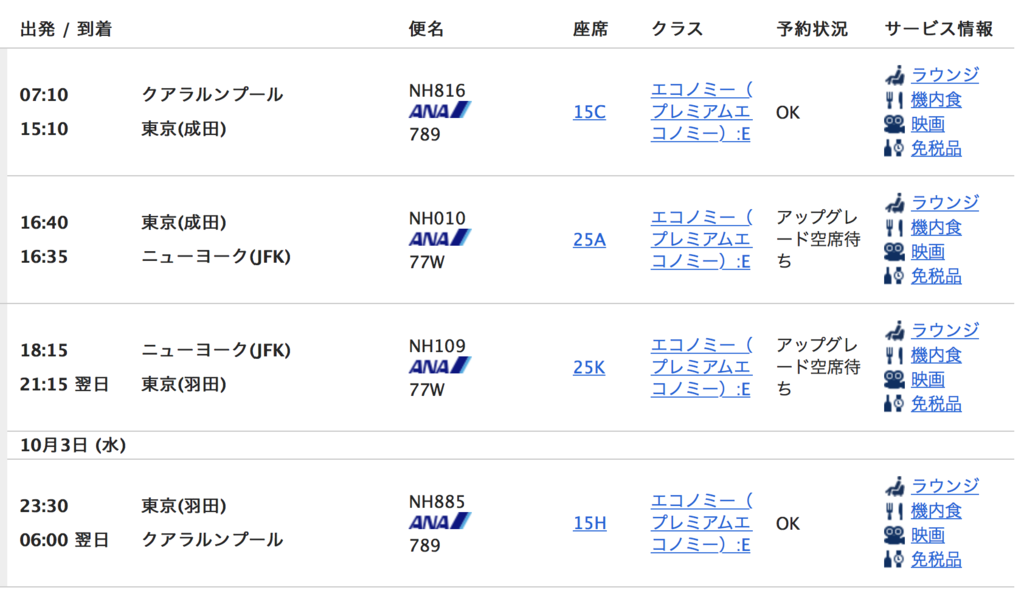Click the ANA logo under flight NH816
The width and height of the screenshot is (1024, 596).
[x=440, y=110]
